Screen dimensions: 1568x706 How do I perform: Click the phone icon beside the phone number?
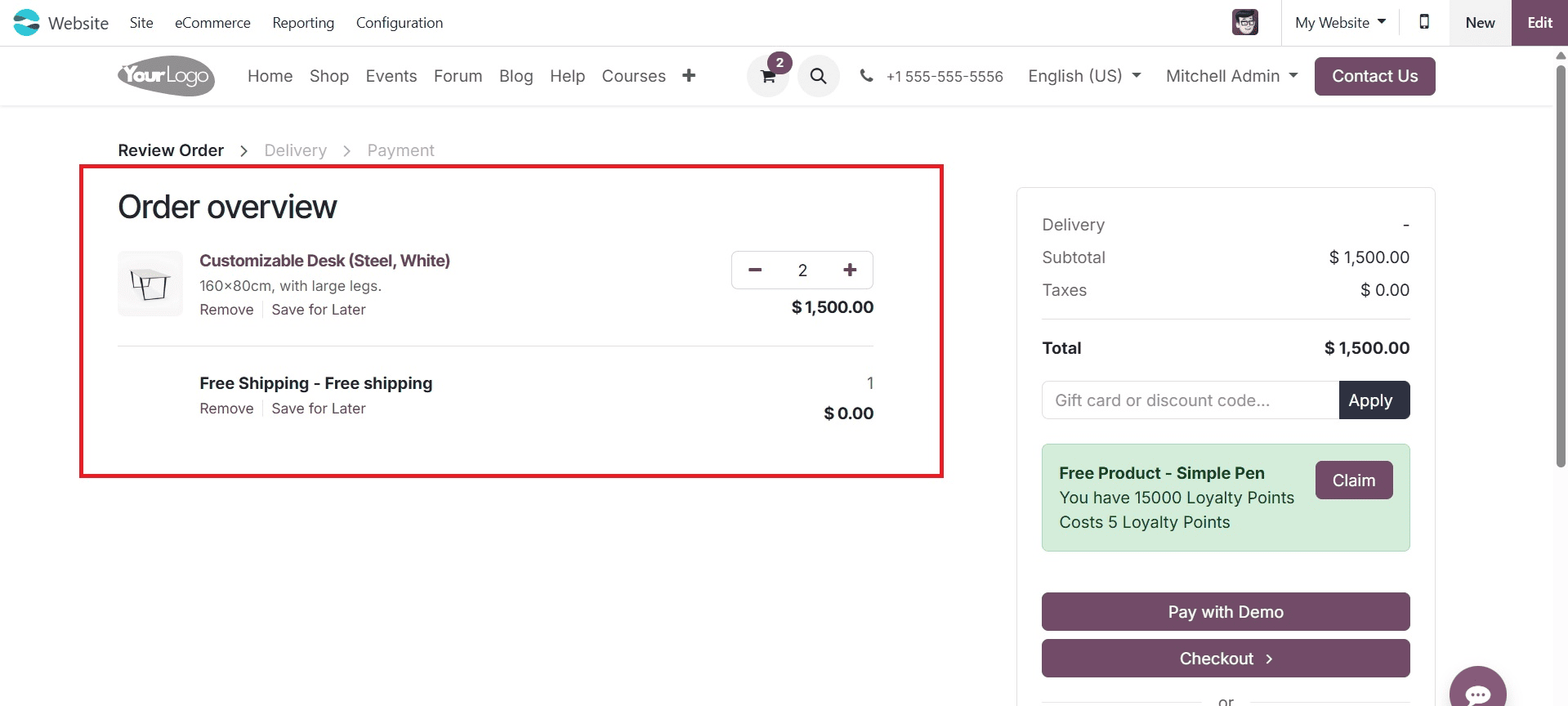(865, 75)
